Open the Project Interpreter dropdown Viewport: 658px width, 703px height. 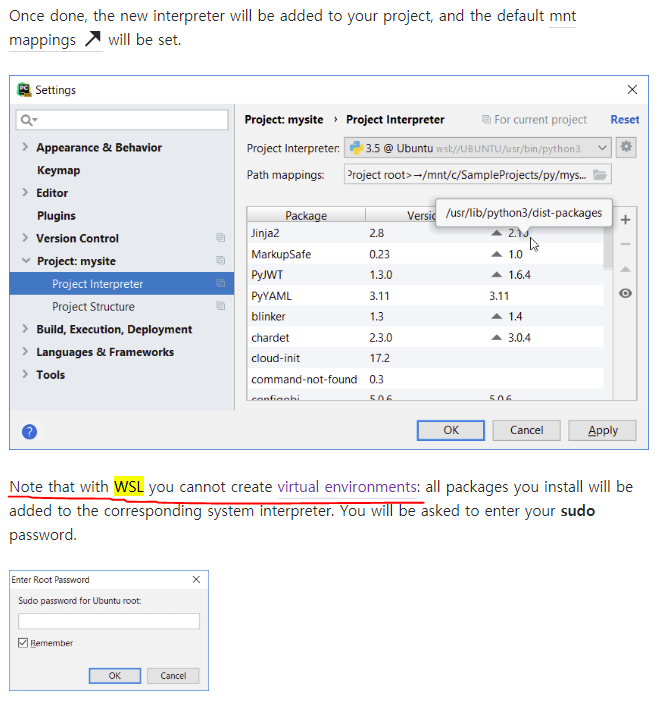point(478,148)
